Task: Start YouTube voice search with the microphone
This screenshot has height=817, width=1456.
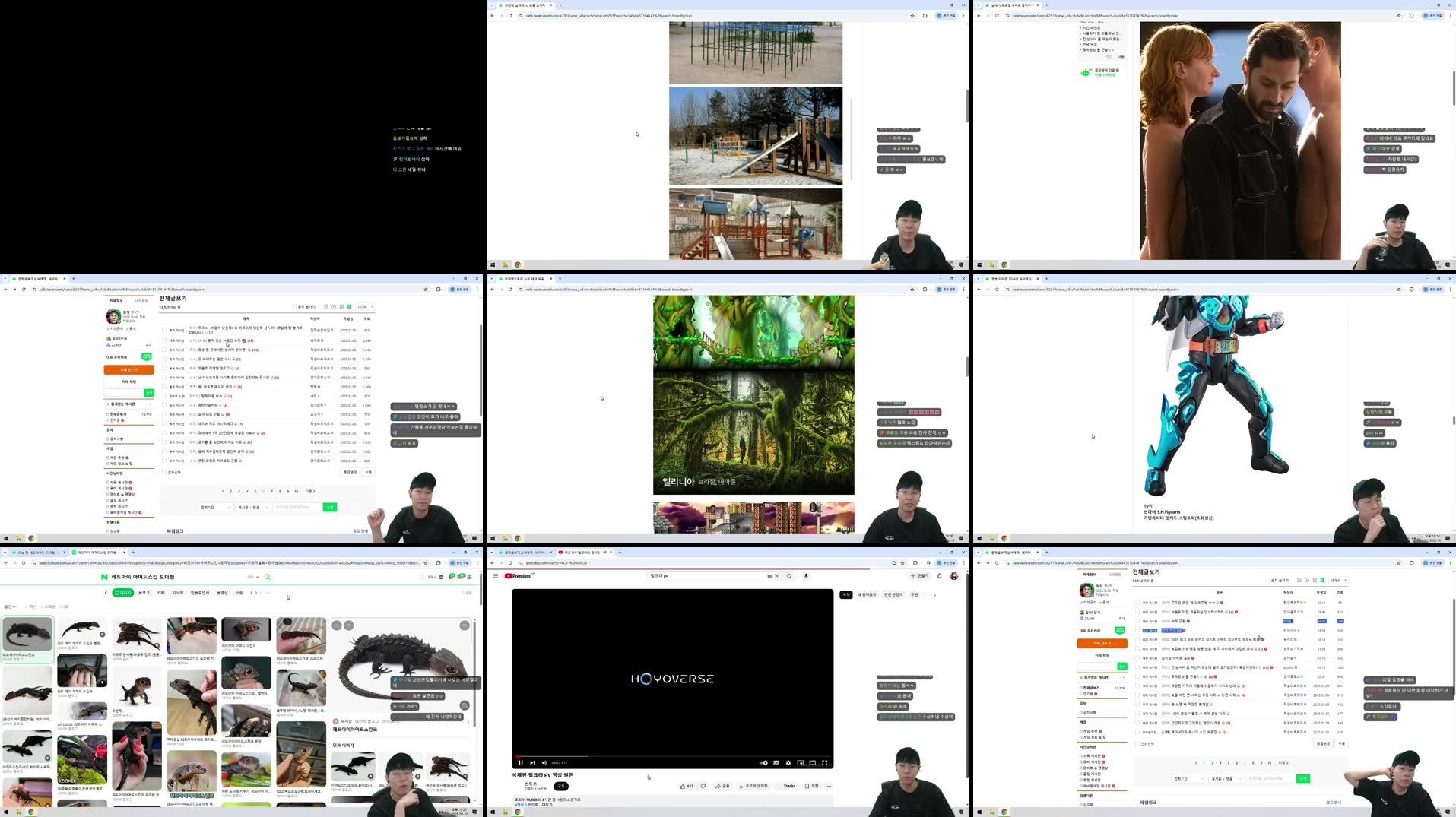Action: 806,576
